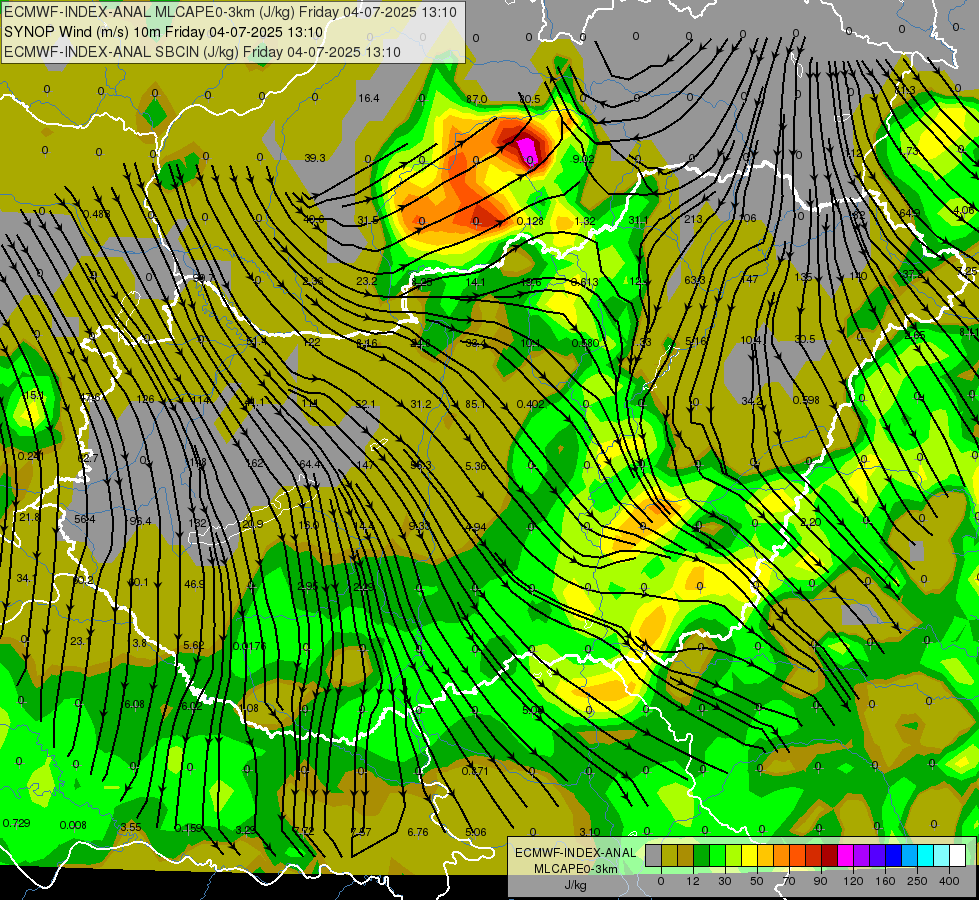Image resolution: width=979 pixels, height=900 pixels.
Task: Click the map value '46.9'
Action: pos(194,584)
